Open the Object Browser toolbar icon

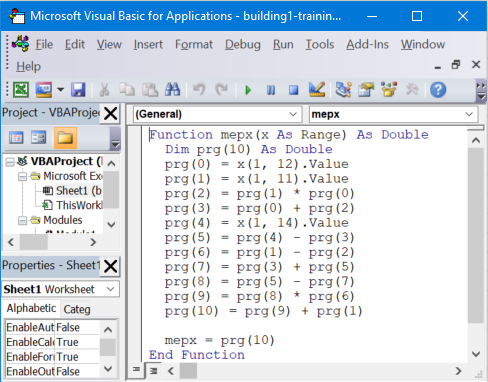(x=388, y=90)
